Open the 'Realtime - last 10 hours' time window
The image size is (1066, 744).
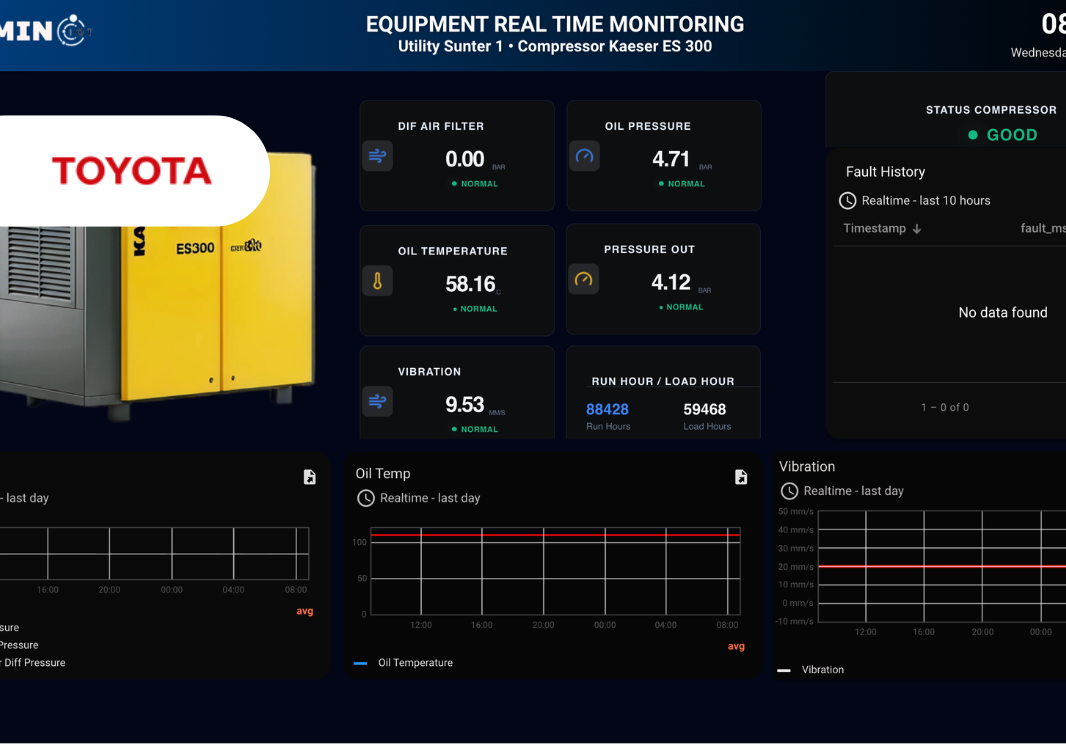coord(925,201)
